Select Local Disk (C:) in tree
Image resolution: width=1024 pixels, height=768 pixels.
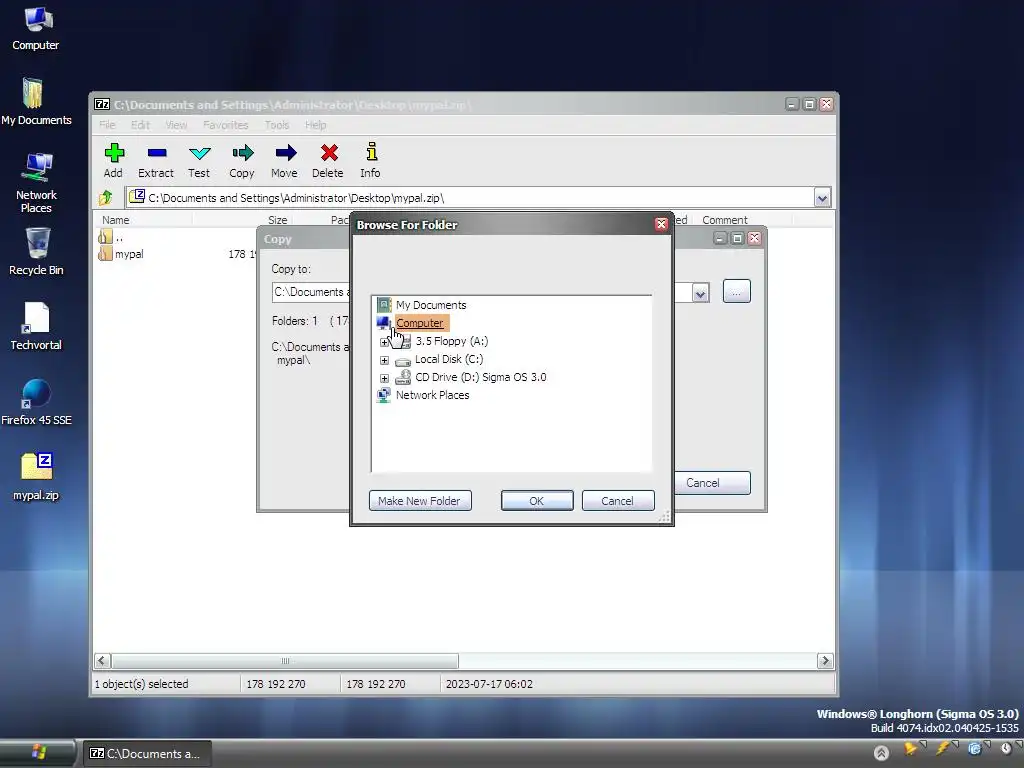pos(449,359)
